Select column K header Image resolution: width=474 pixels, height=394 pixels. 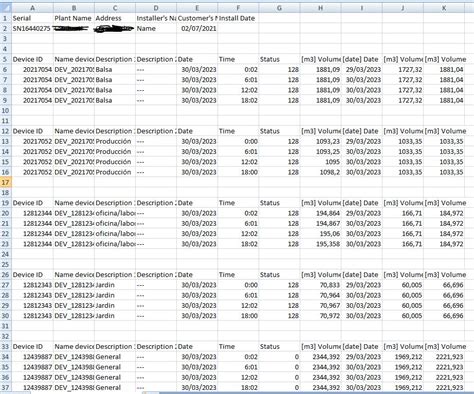[444, 8]
